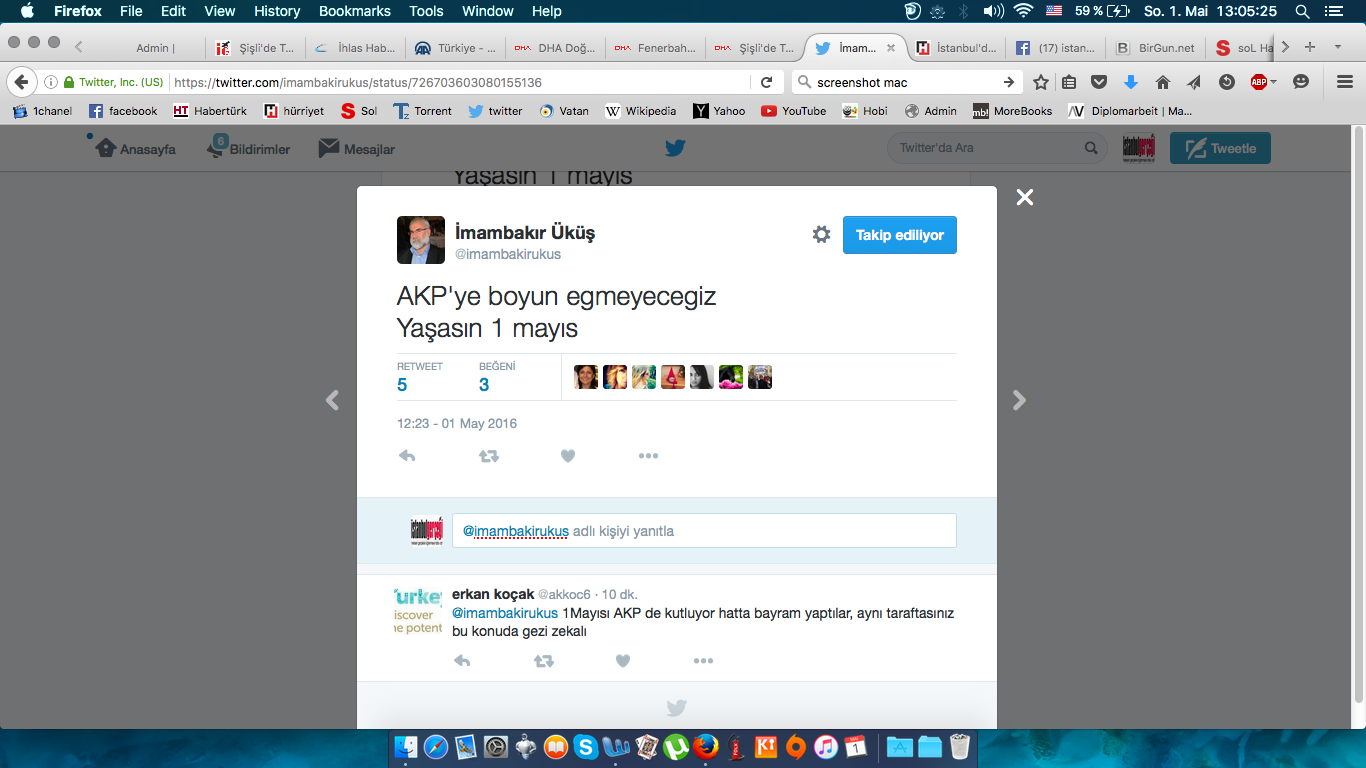Close the tweet overlay with the X
Image resolution: width=1366 pixels, height=768 pixels.
click(x=1024, y=198)
